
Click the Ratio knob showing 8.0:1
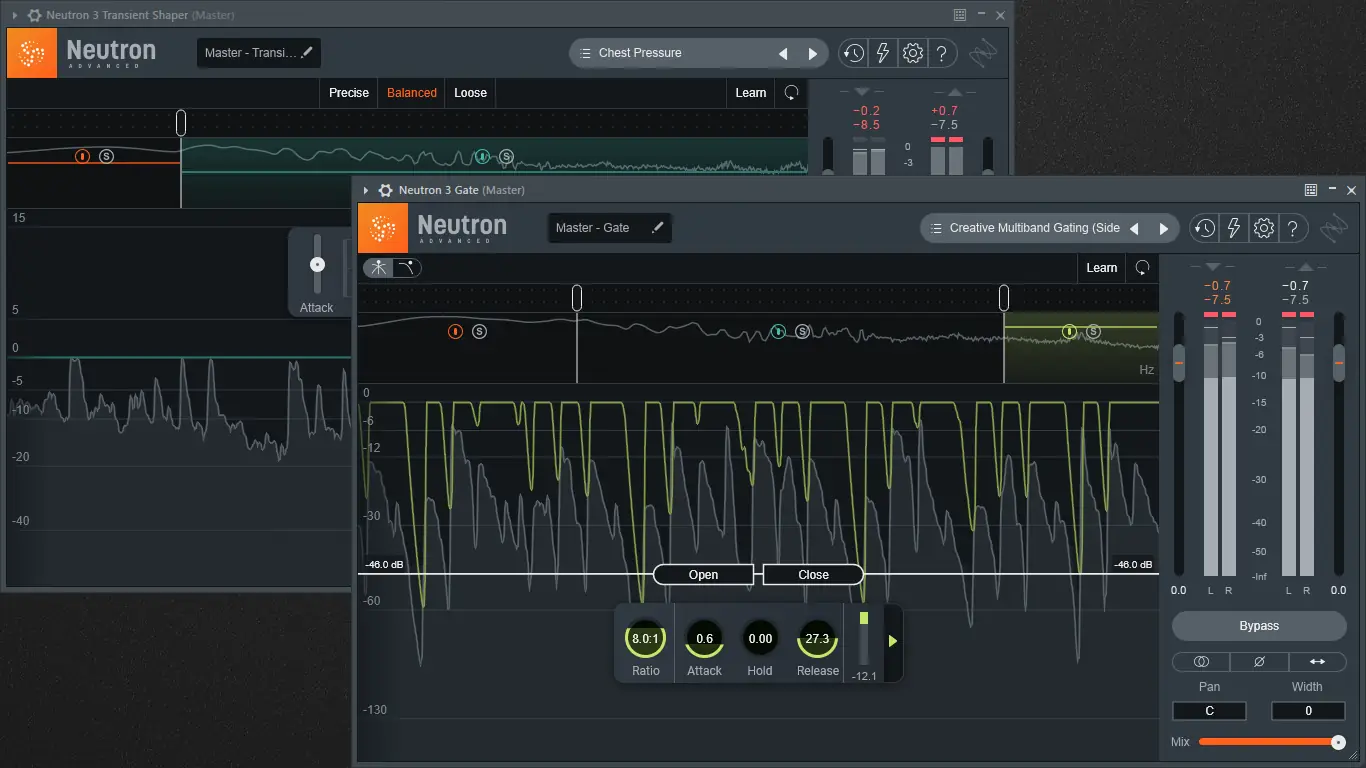[x=645, y=639]
